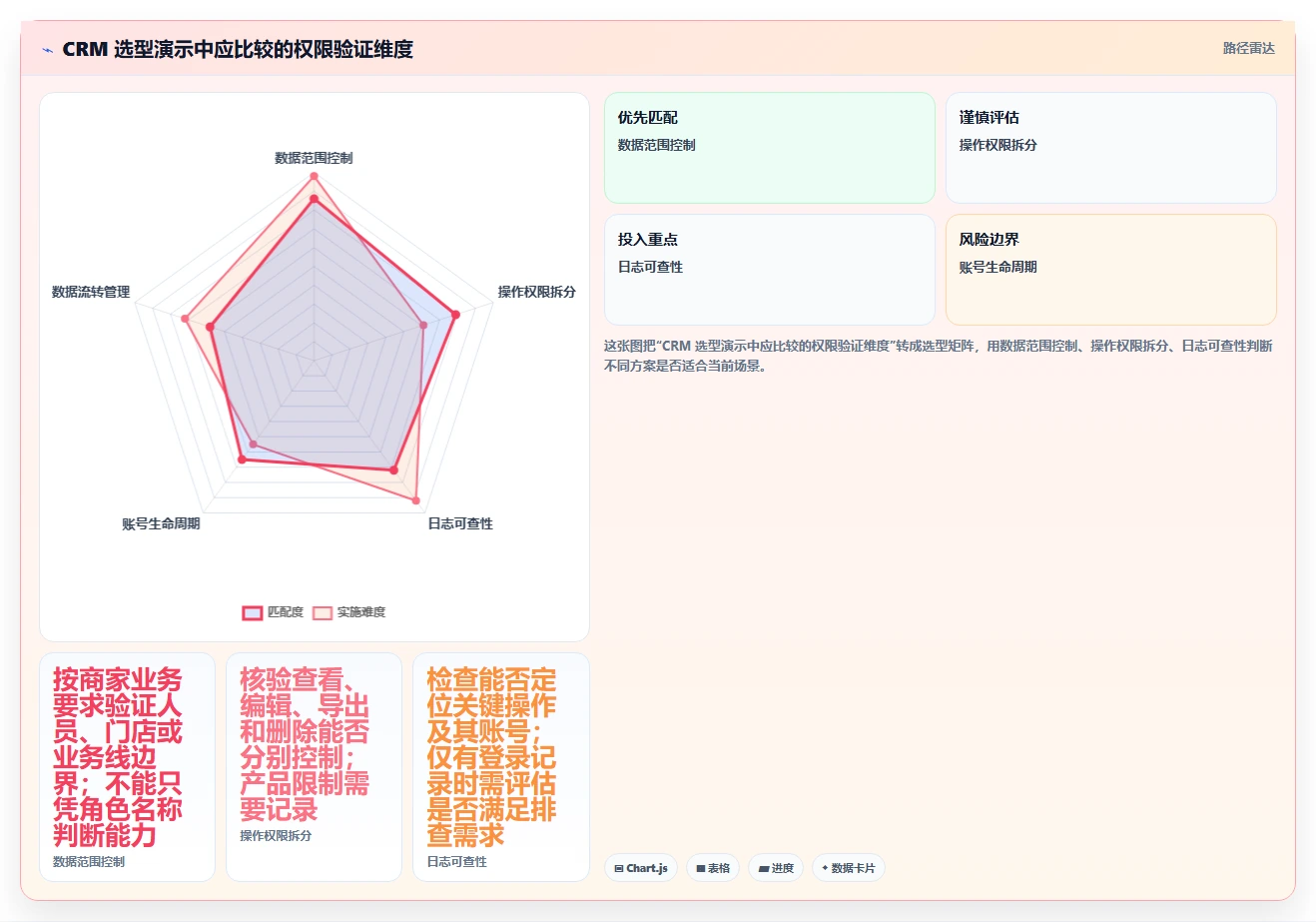Click the 数据卡片 tag
1316x922 pixels.
tap(849, 868)
